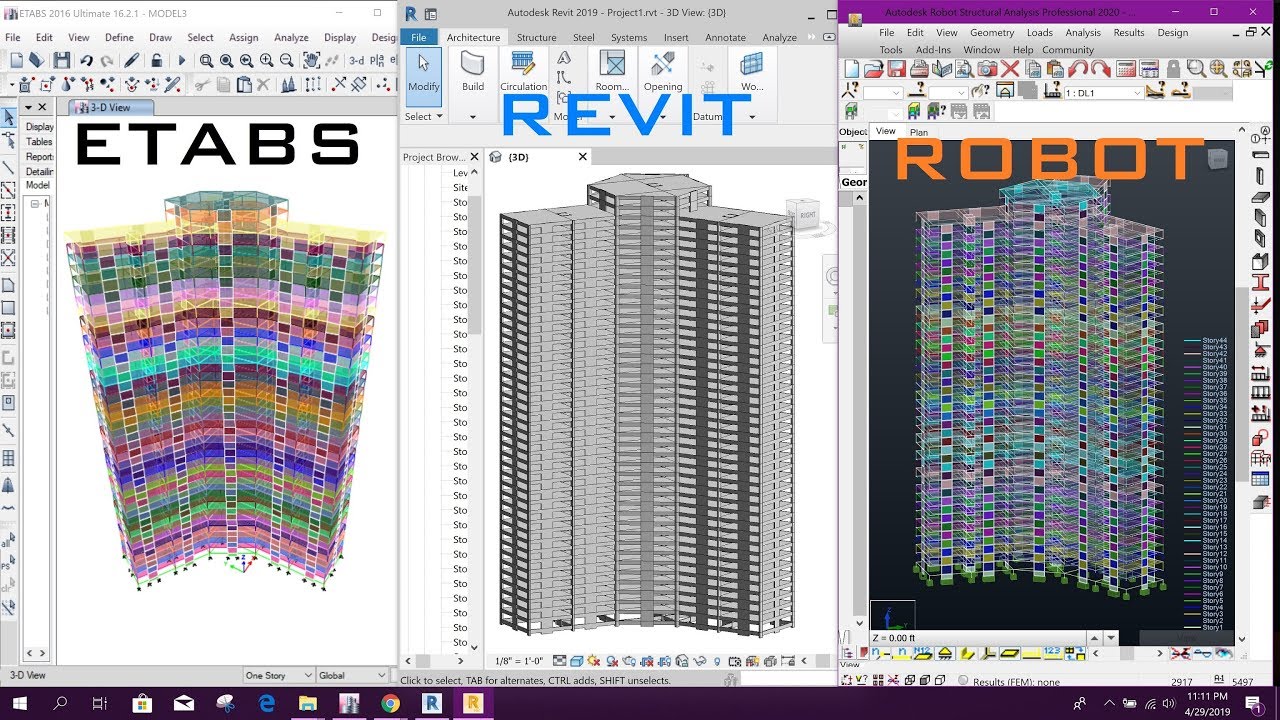Switch ETABS to 3-d view button
Image resolution: width=1280 pixels, height=720 pixels.
click(356, 61)
